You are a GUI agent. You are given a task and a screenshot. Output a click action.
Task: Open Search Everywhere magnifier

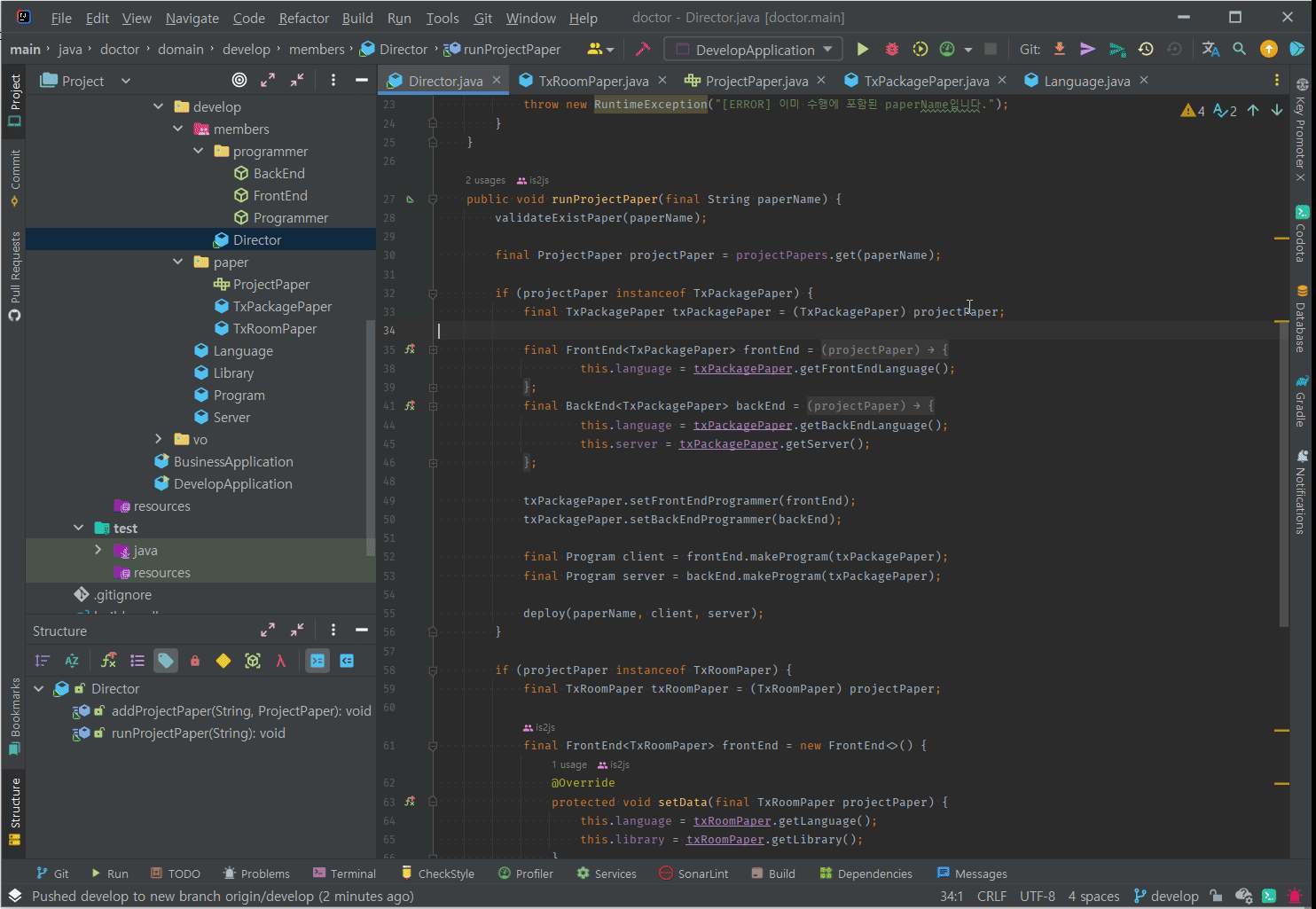pos(1240,50)
